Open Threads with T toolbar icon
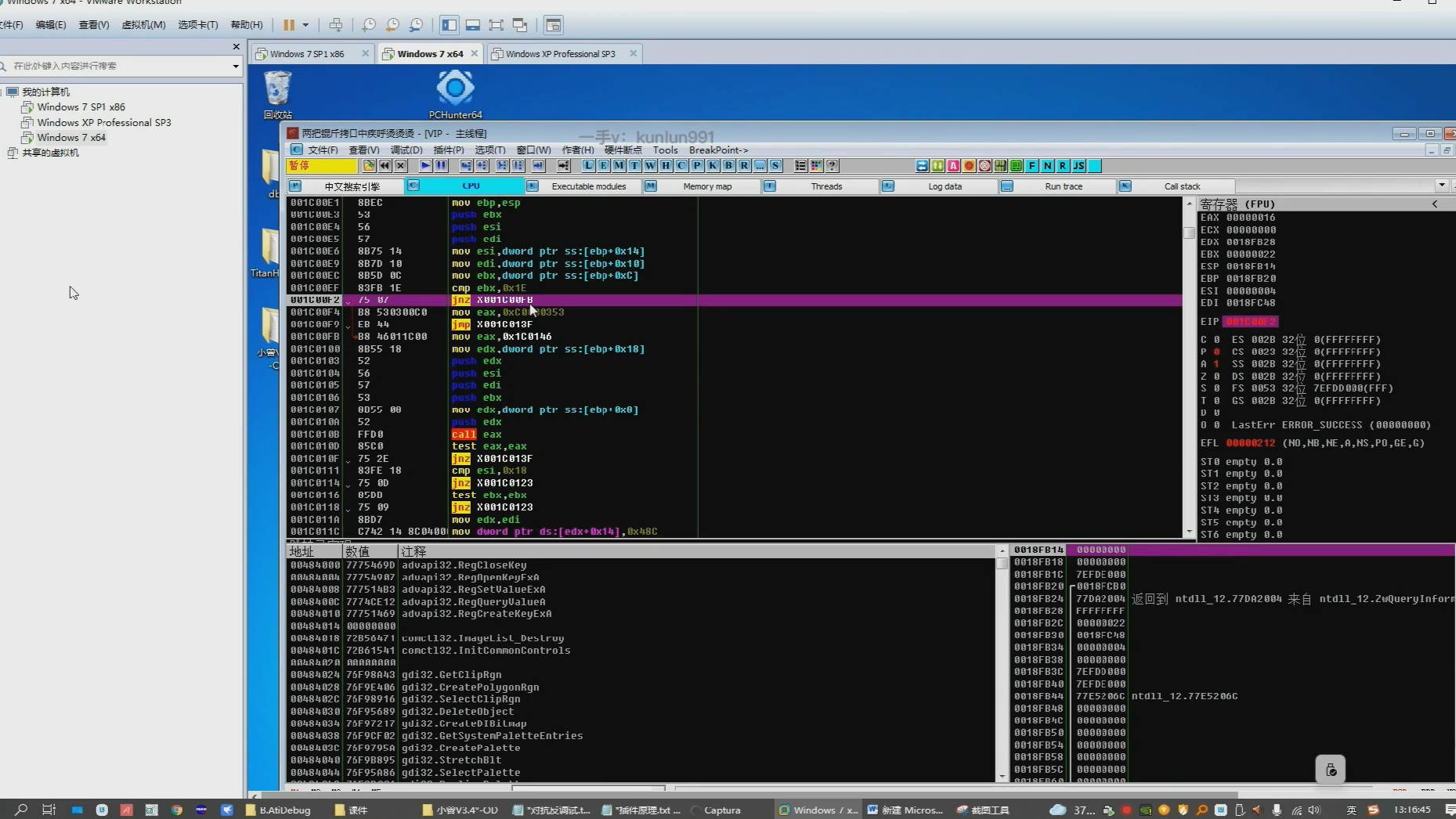 pyautogui.click(x=635, y=166)
